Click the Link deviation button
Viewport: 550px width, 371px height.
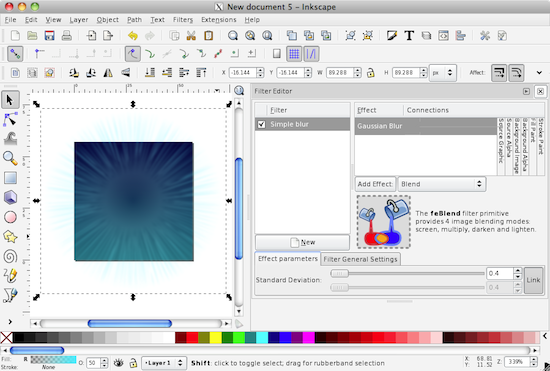(533, 280)
